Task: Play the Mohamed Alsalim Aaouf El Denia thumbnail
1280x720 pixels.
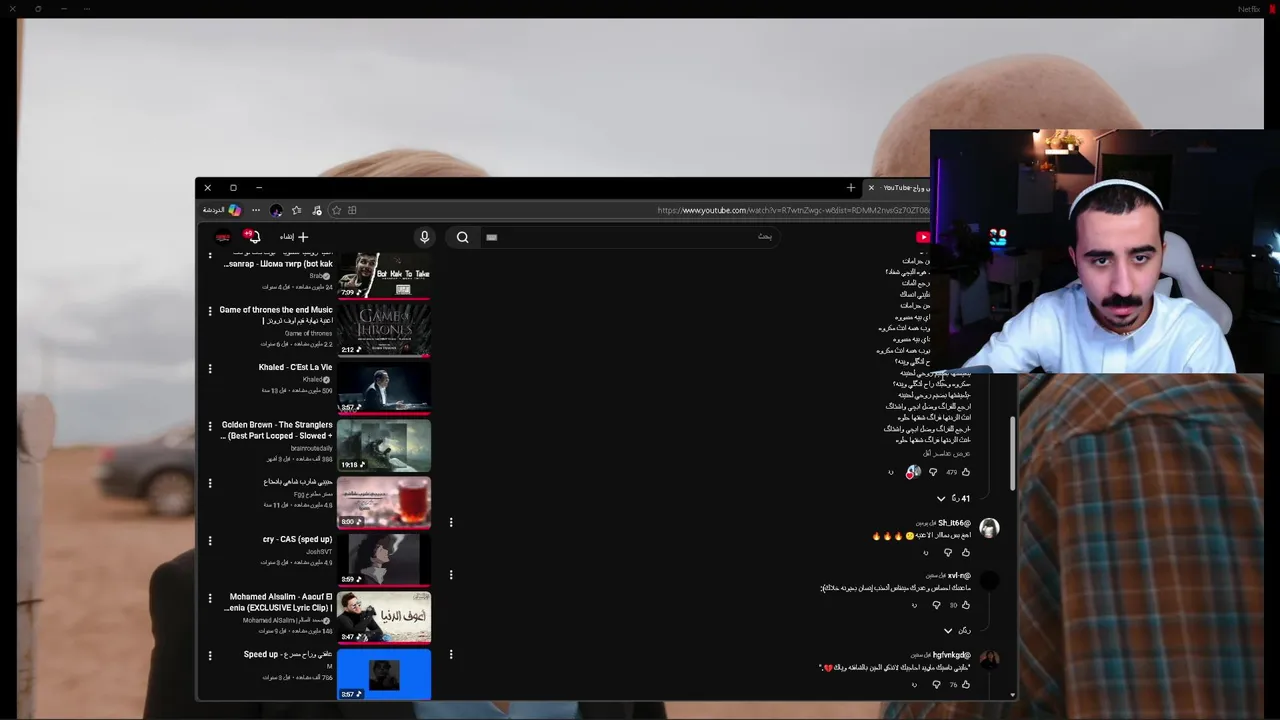Action: [384, 617]
